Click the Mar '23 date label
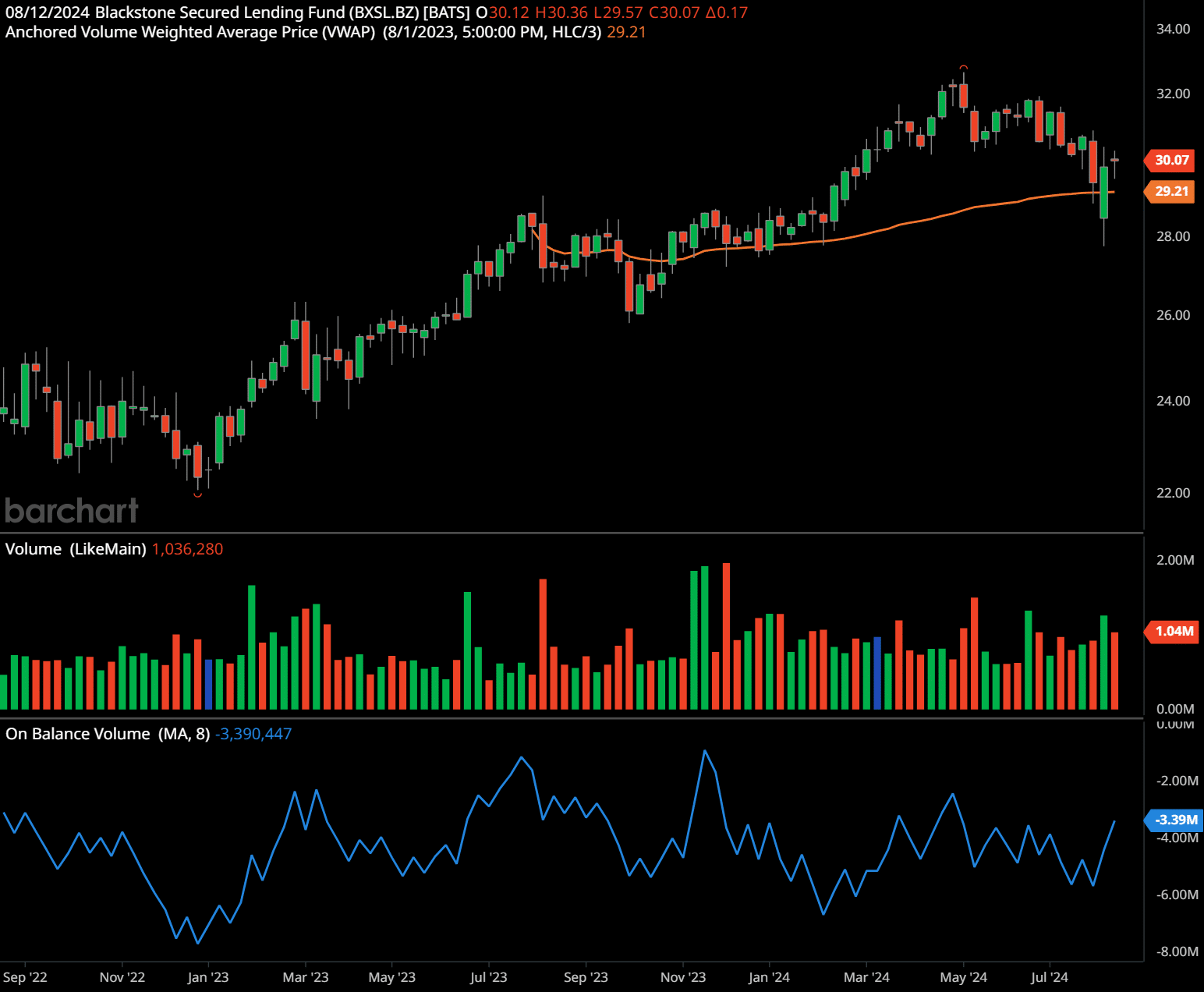This screenshot has height=992, width=1204. pos(306,977)
